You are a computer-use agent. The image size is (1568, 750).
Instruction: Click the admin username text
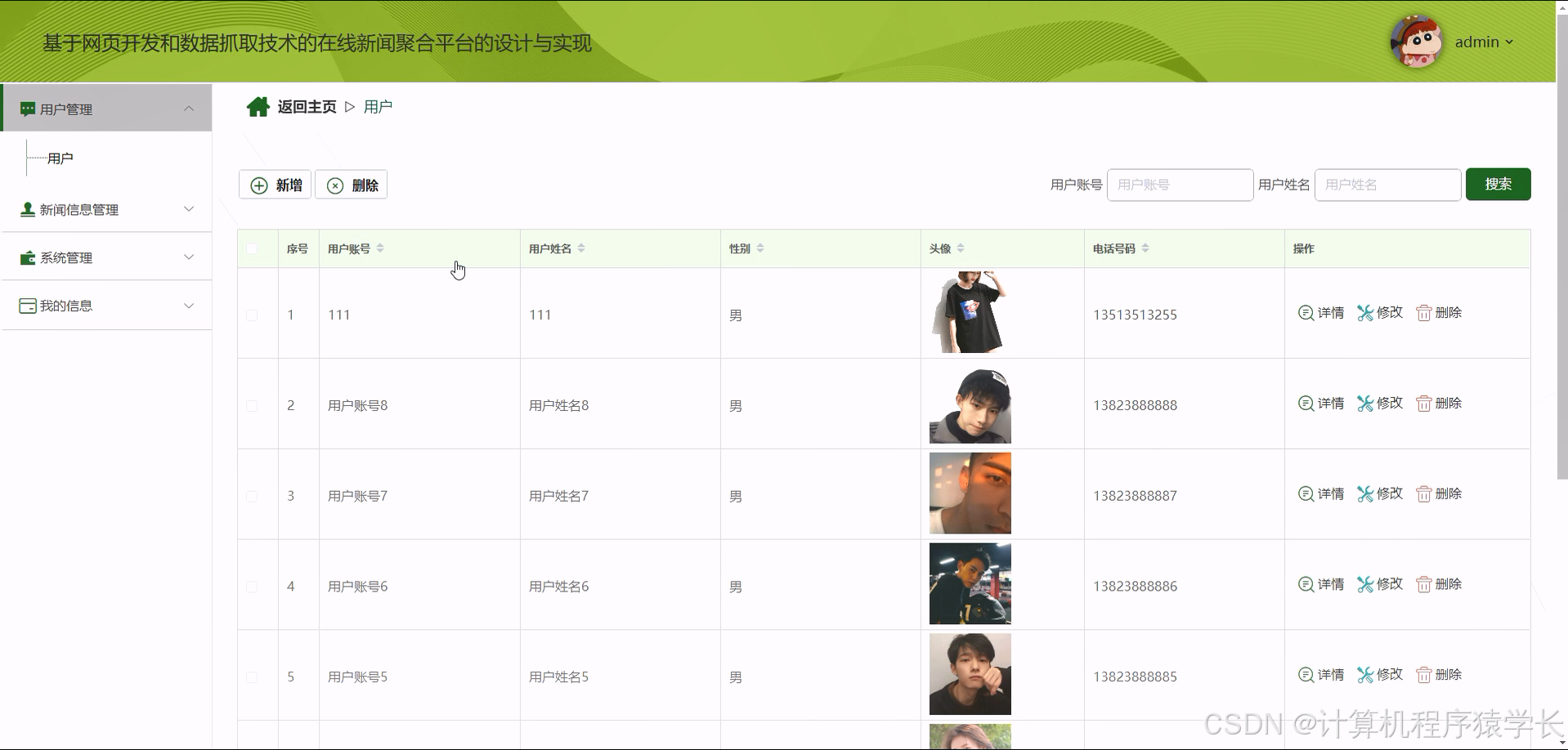click(1476, 42)
